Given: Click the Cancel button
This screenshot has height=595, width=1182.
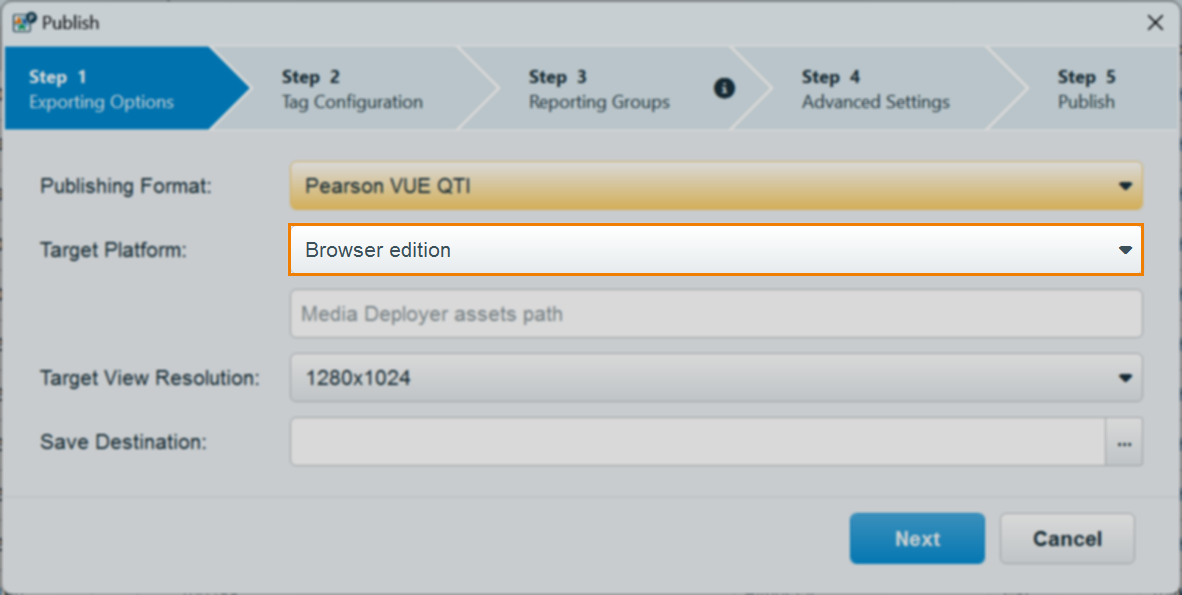Looking at the screenshot, I should click(x=1067, y=539).
